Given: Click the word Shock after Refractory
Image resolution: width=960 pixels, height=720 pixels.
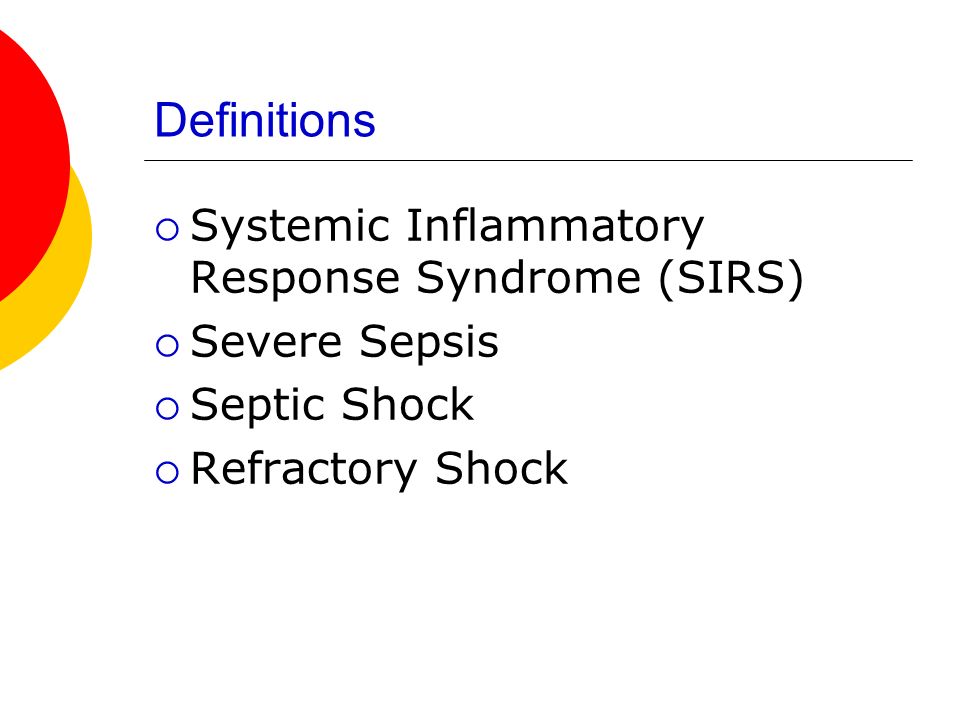Looking at the screenshot, I should coord(501,468).
